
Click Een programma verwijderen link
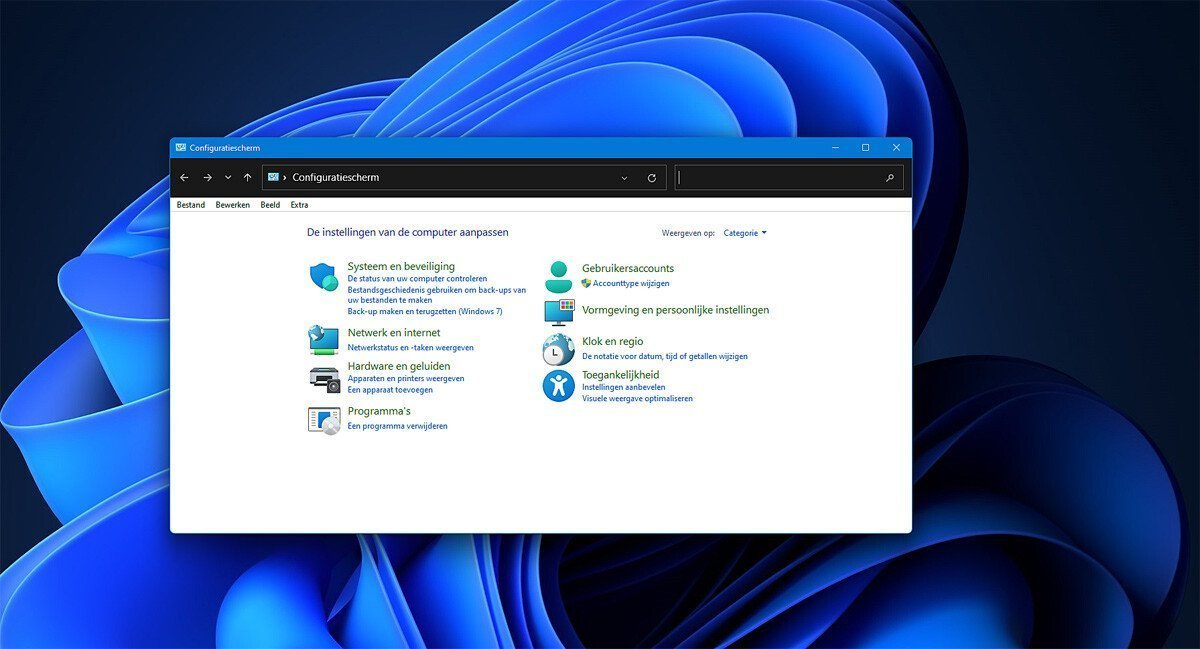tap(397, 426)
